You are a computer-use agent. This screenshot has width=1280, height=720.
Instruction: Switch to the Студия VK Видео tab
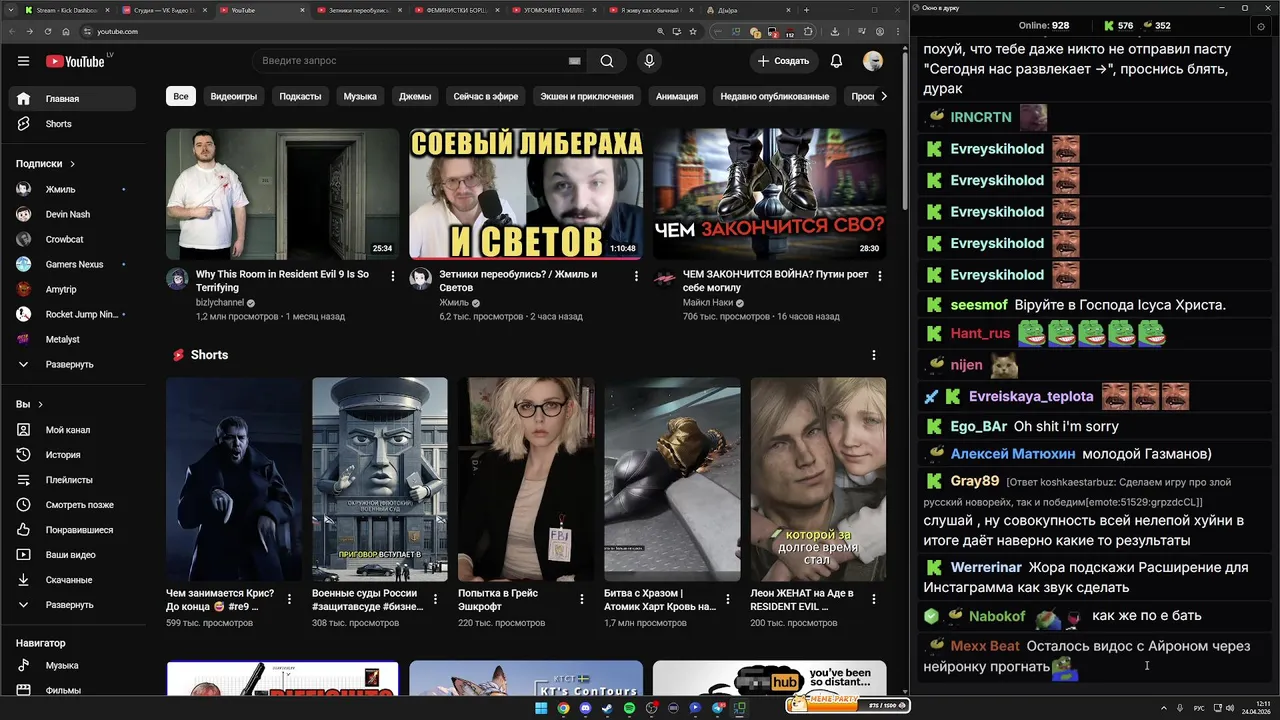163,10
